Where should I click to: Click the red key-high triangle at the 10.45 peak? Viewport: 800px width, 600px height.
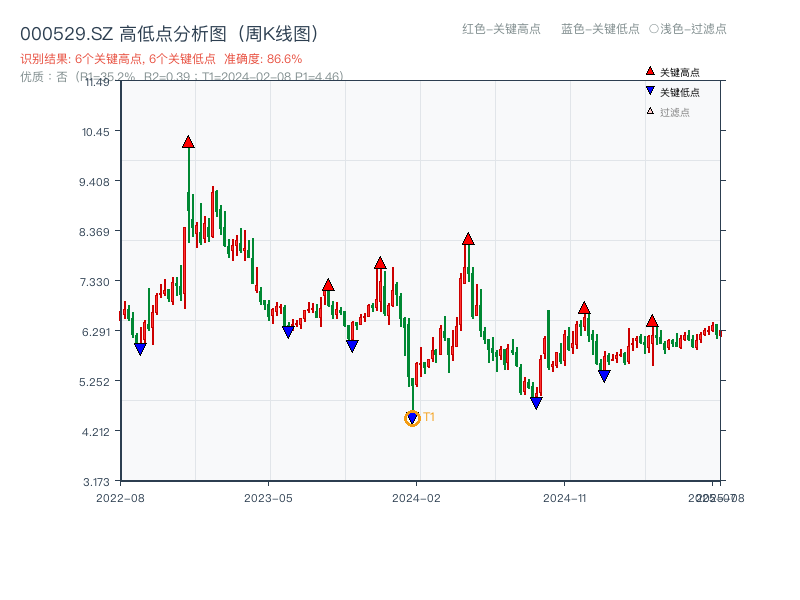pos(188,142)
